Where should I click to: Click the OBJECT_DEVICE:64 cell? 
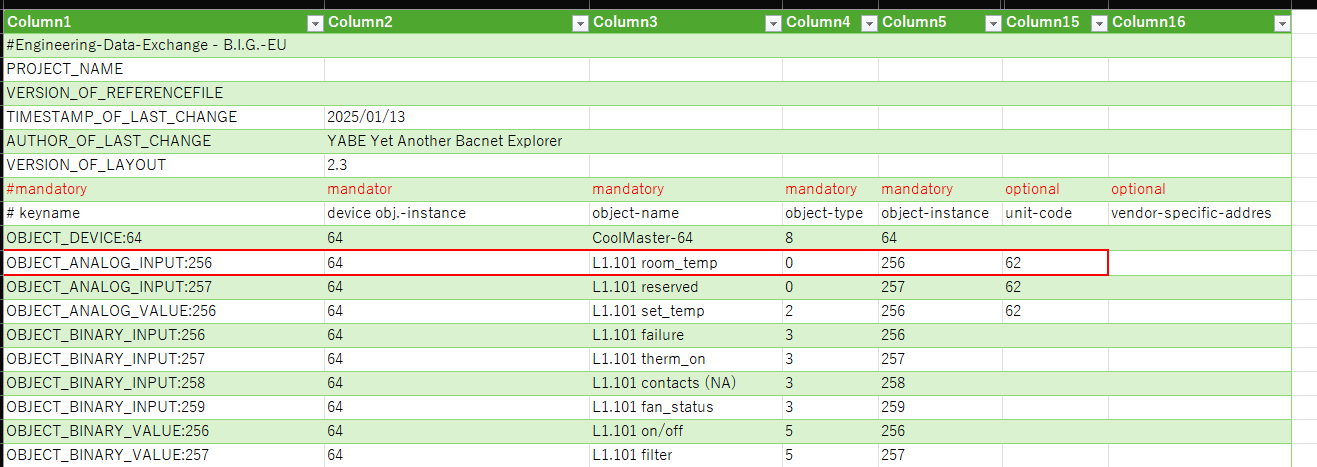[164, 238]
